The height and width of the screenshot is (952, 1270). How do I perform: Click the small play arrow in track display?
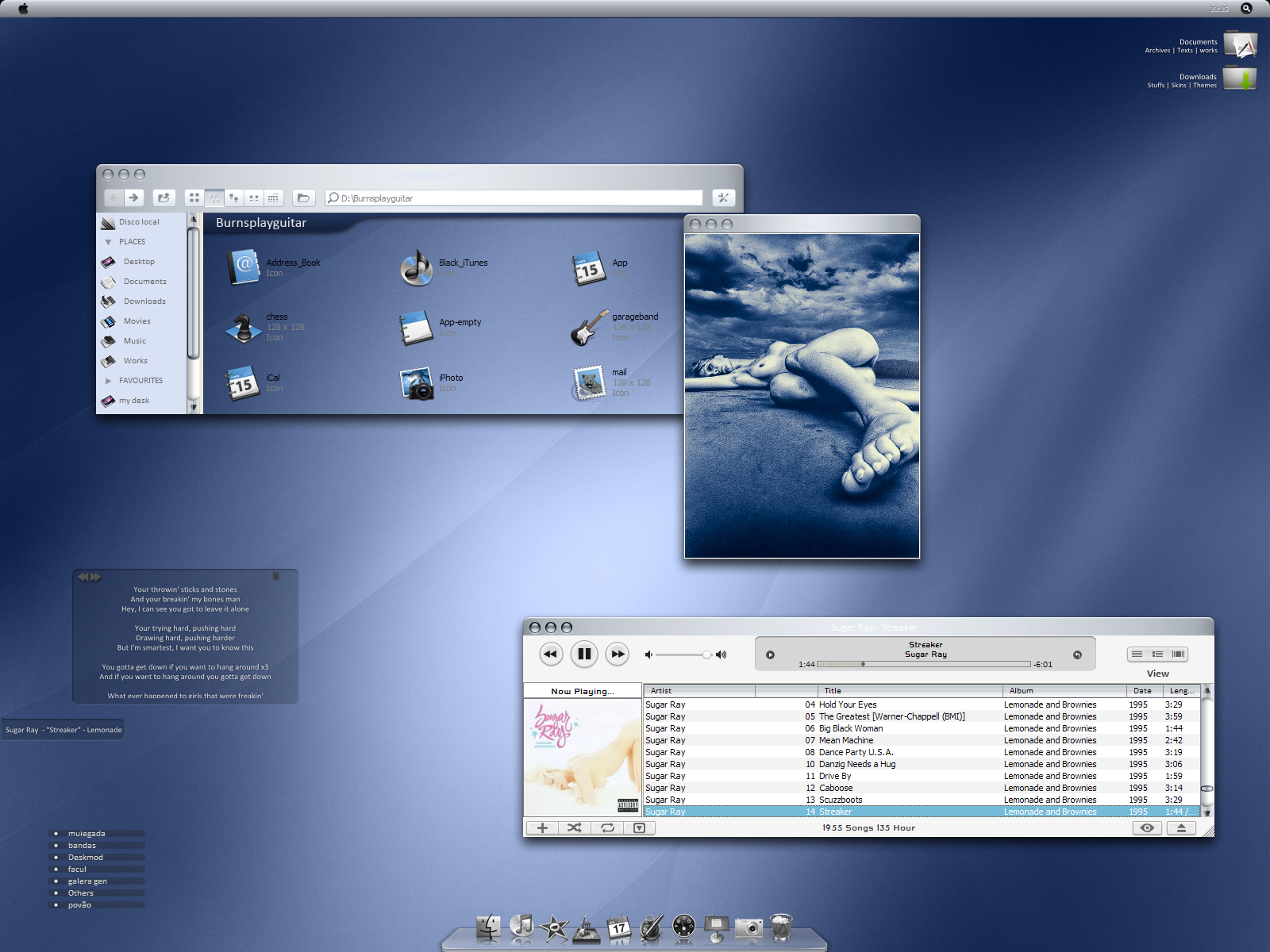click(770, 654)
